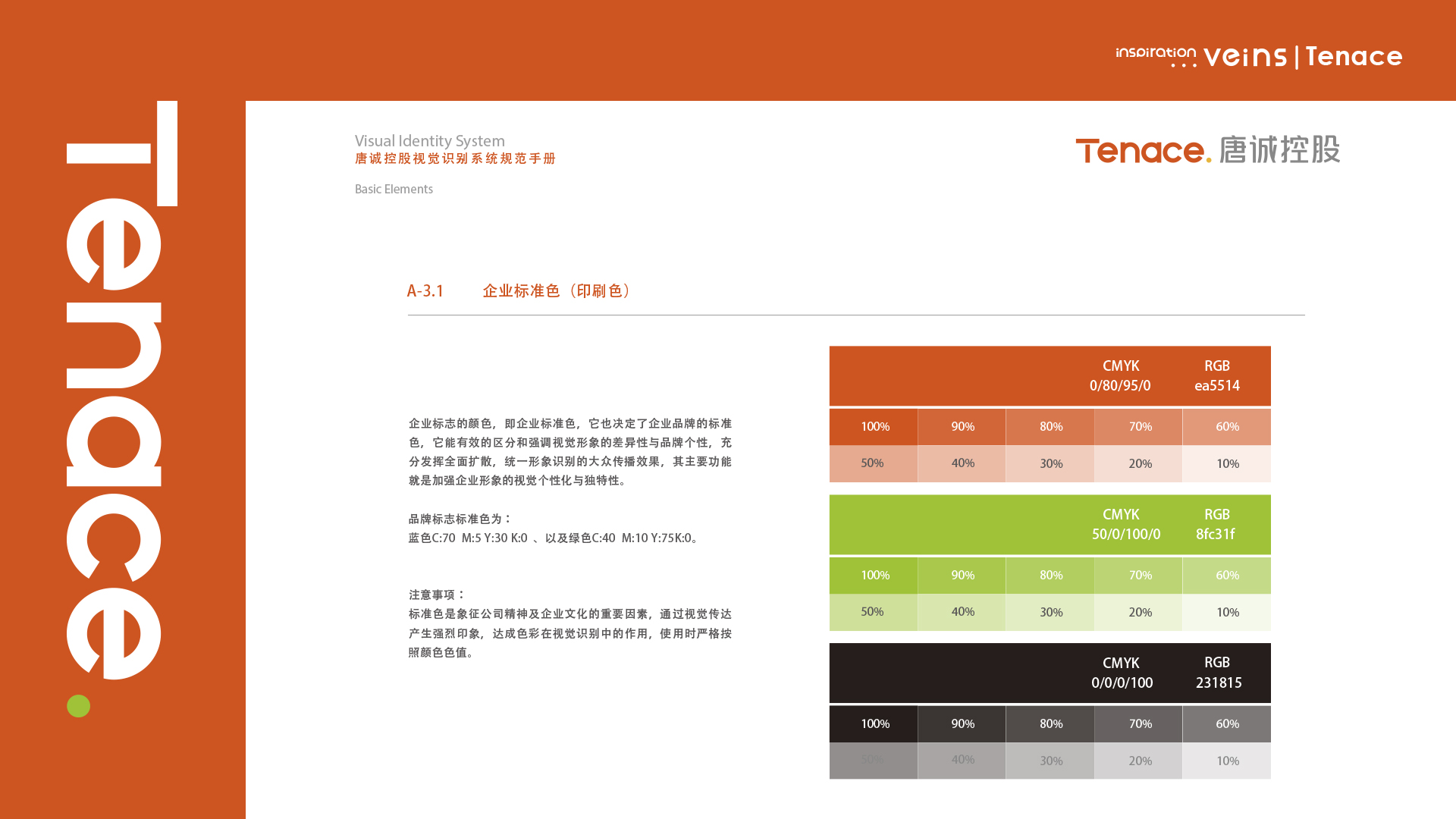The height and width of the screenshot is (819, 1456).
Task: Pick the orange 100% swatch
Action: (x=874, y=427)
